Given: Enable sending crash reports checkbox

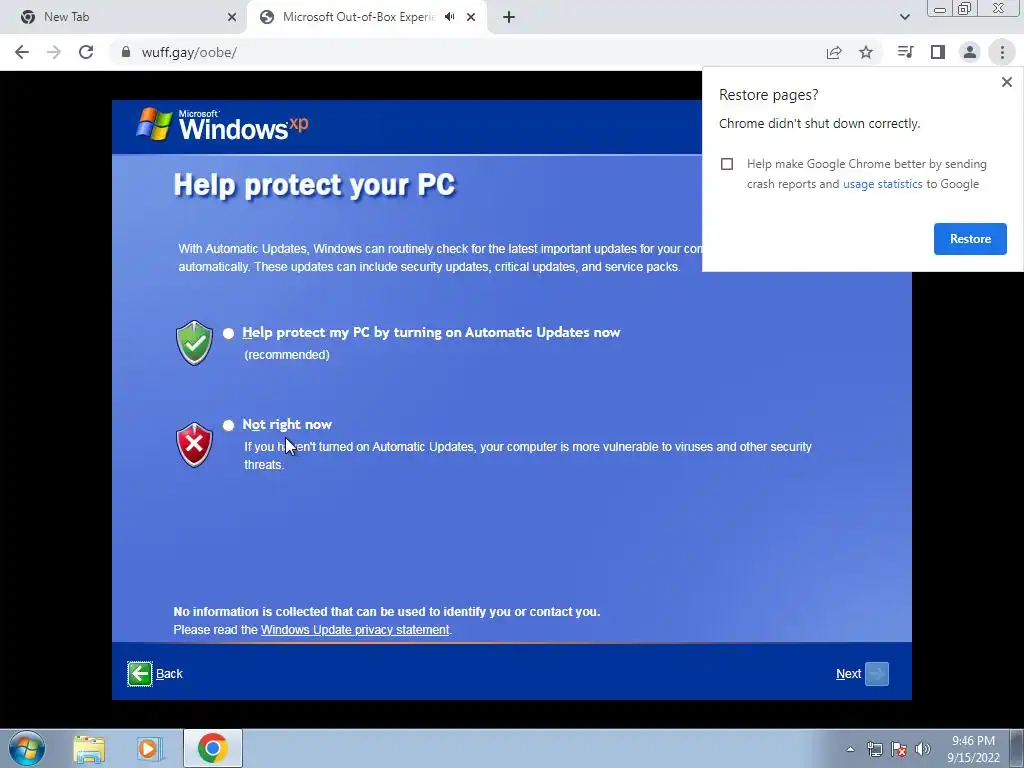Looking at the screenshot, I should tap(727, 164).
